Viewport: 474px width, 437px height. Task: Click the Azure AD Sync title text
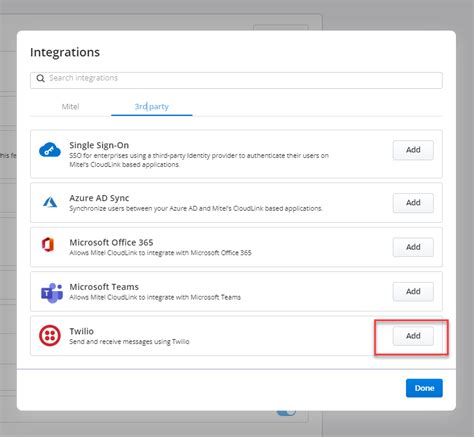point(99,198)
